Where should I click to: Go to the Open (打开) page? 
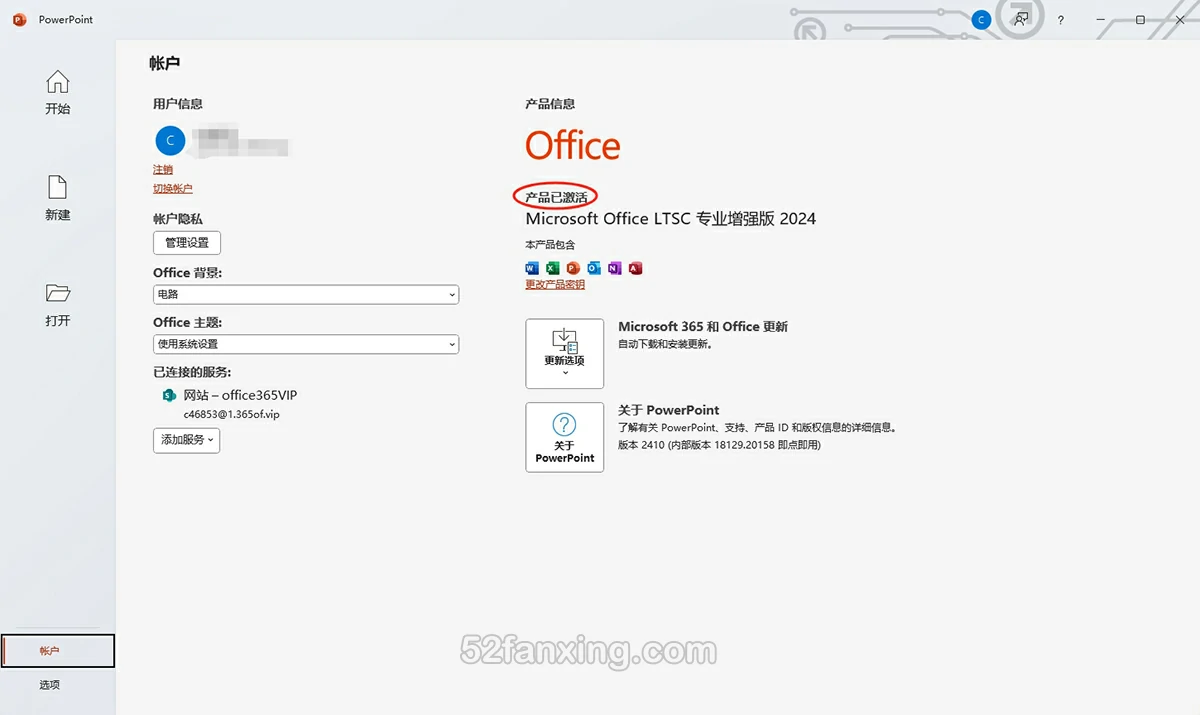click(x=58, y=304)
